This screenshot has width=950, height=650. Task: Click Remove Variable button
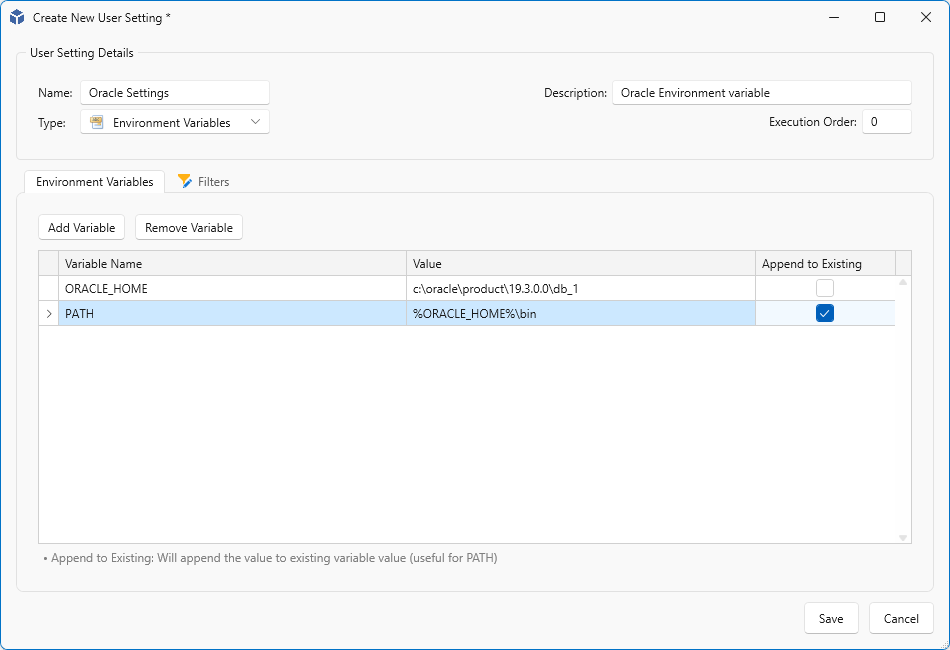(x=189, y=228)
